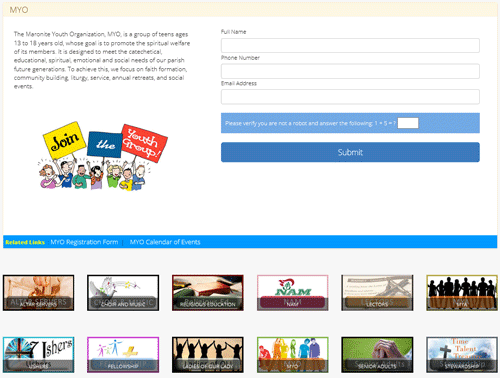Open the Senior Adults tile

(x=377, y=355)
